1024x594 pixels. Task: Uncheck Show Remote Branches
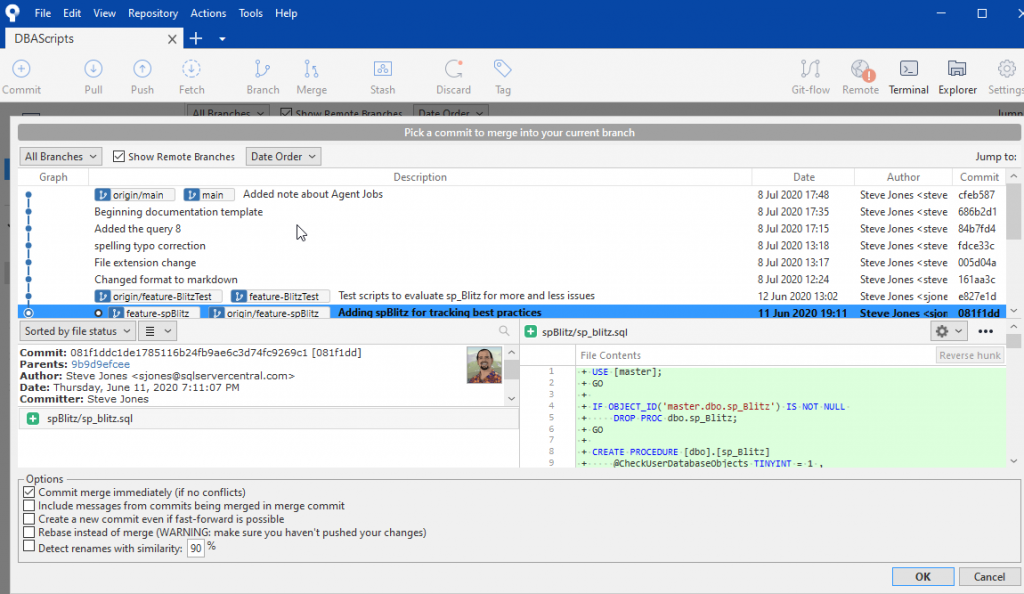tap(118, 156)
